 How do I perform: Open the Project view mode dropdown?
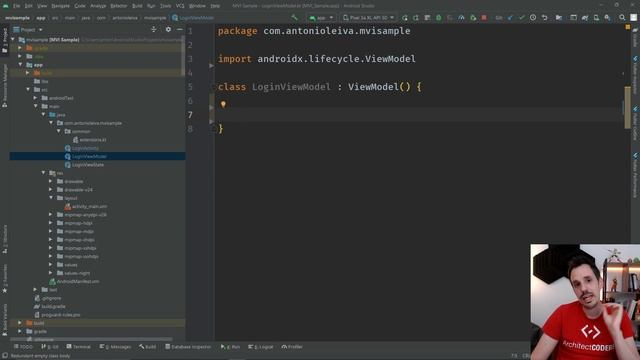click(28, 30)
